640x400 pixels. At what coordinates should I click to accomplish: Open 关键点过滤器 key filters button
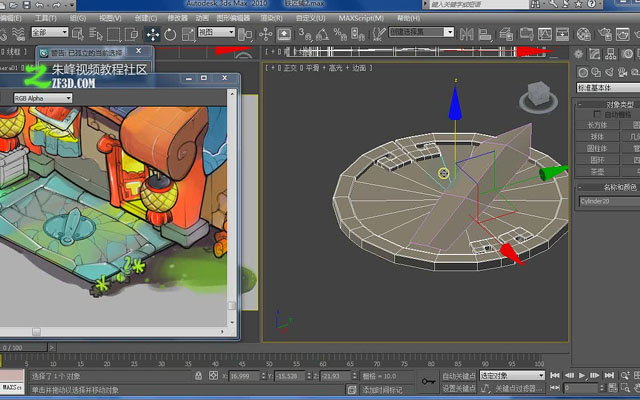coord(518,388)
